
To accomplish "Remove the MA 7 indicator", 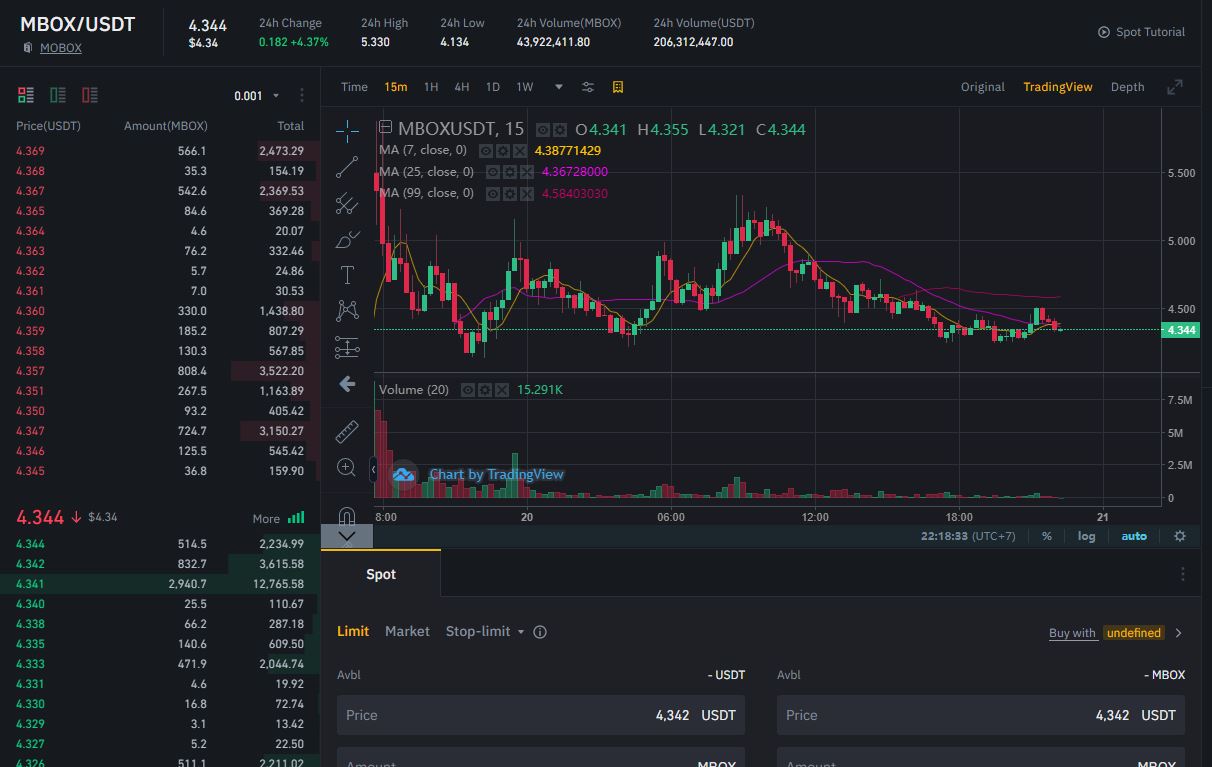I will (x=520, y=151).
